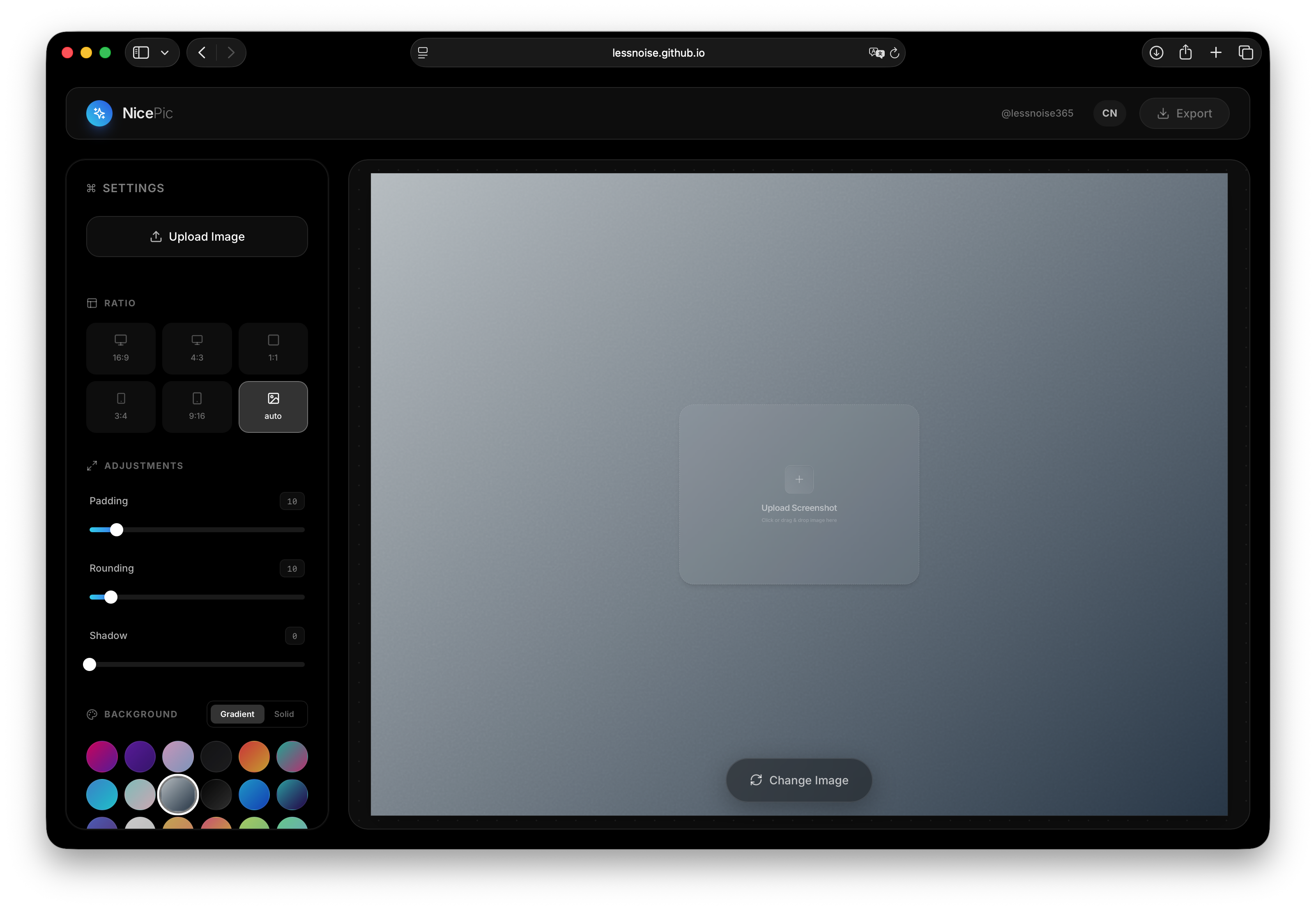The height and width of the screenshot is (910, 1316).
Task: Click the plus icon in Upload Screenshot area
Action: coord(799,479)
